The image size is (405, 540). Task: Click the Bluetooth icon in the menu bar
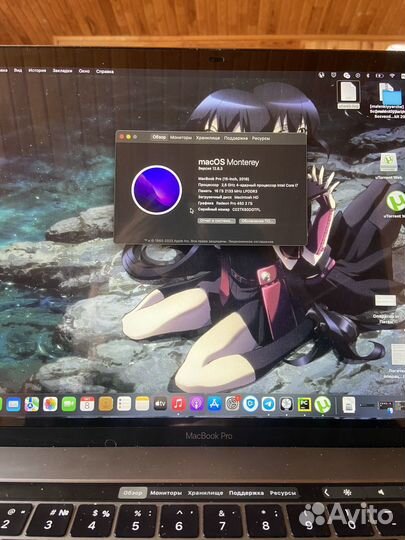(367, 75)
